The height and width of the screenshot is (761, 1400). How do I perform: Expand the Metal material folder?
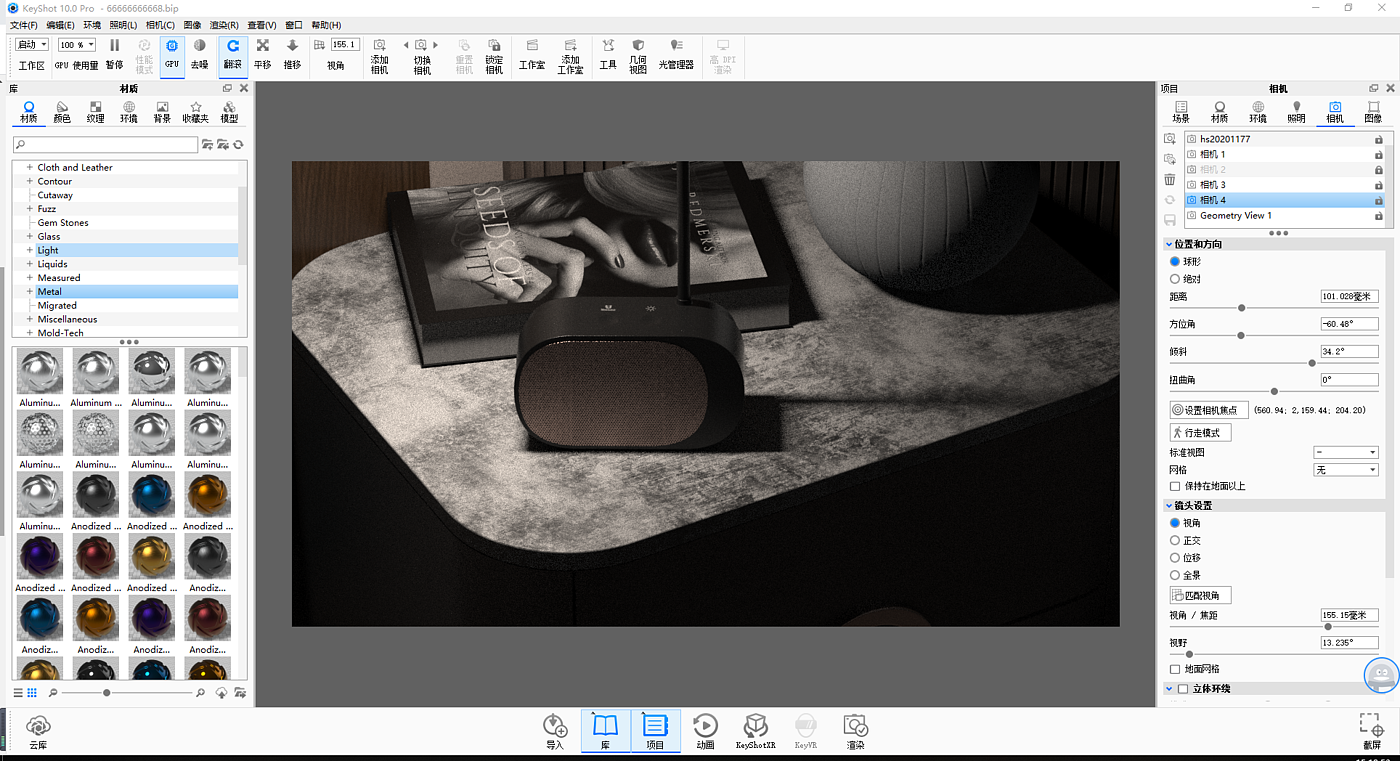pyautogui.click(x=30, y=292)
